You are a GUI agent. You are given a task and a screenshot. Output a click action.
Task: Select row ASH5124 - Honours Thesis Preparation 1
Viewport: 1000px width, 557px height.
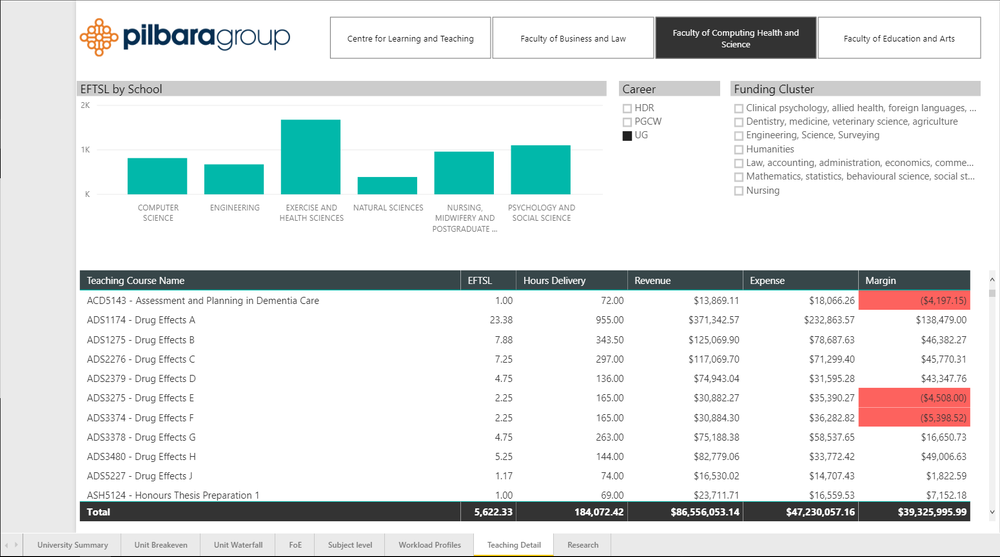click(x=525, y=494)
